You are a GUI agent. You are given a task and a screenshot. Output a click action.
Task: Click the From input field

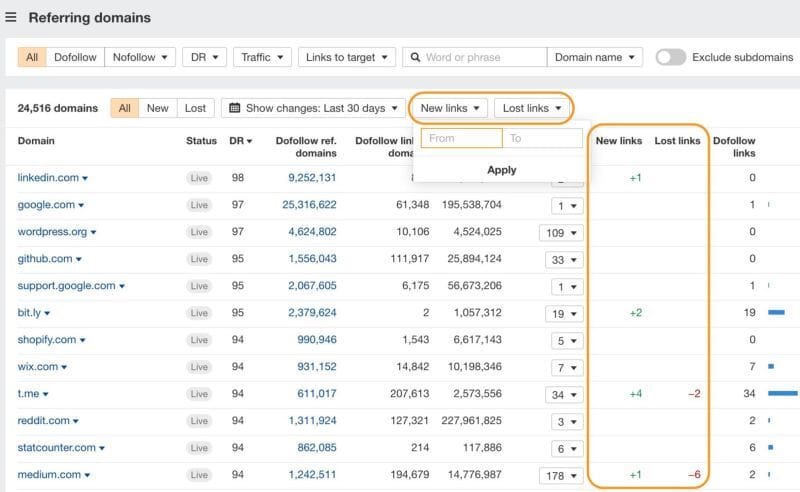coord(461,138)
